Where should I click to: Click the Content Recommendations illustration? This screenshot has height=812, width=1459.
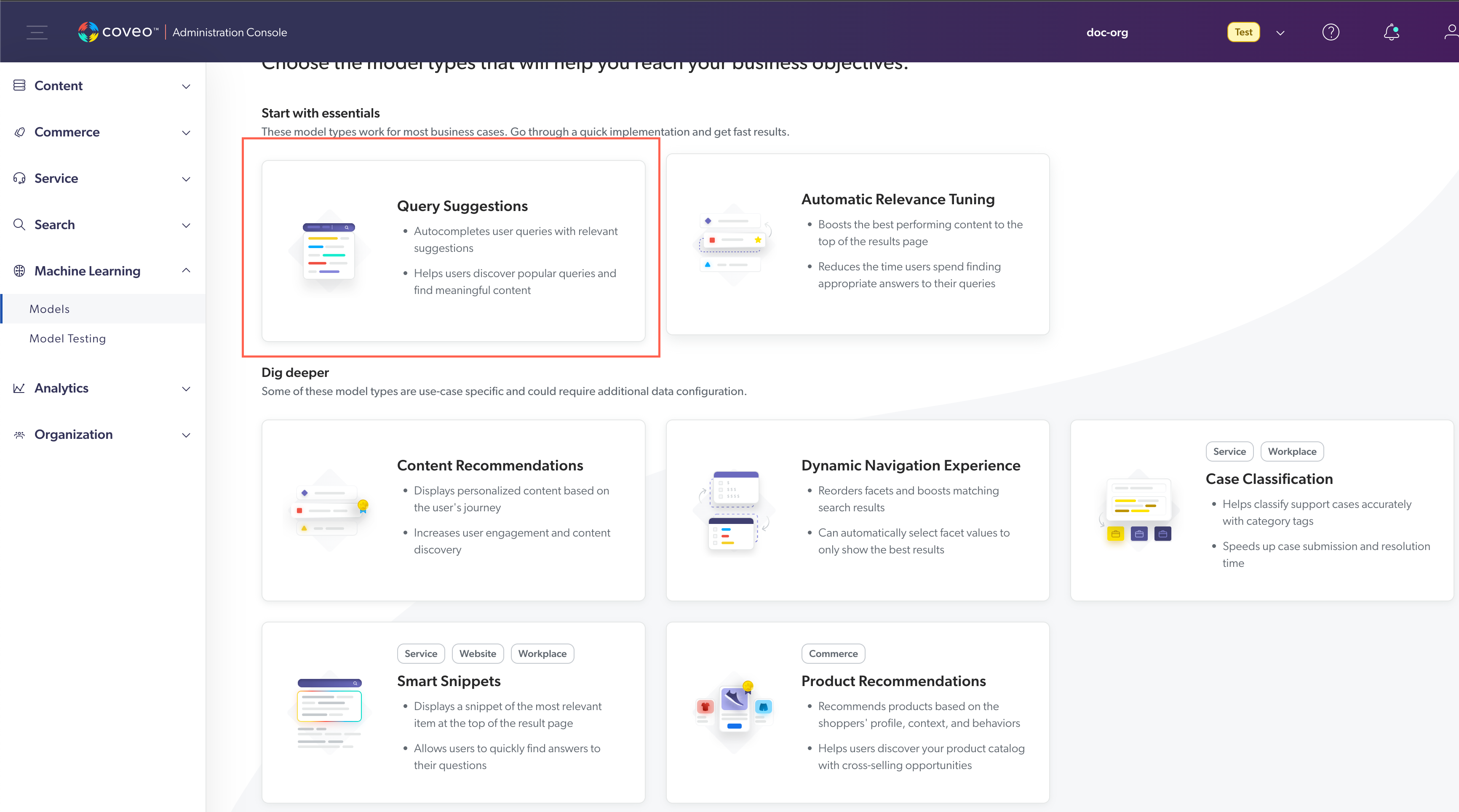tap(330, 510)
